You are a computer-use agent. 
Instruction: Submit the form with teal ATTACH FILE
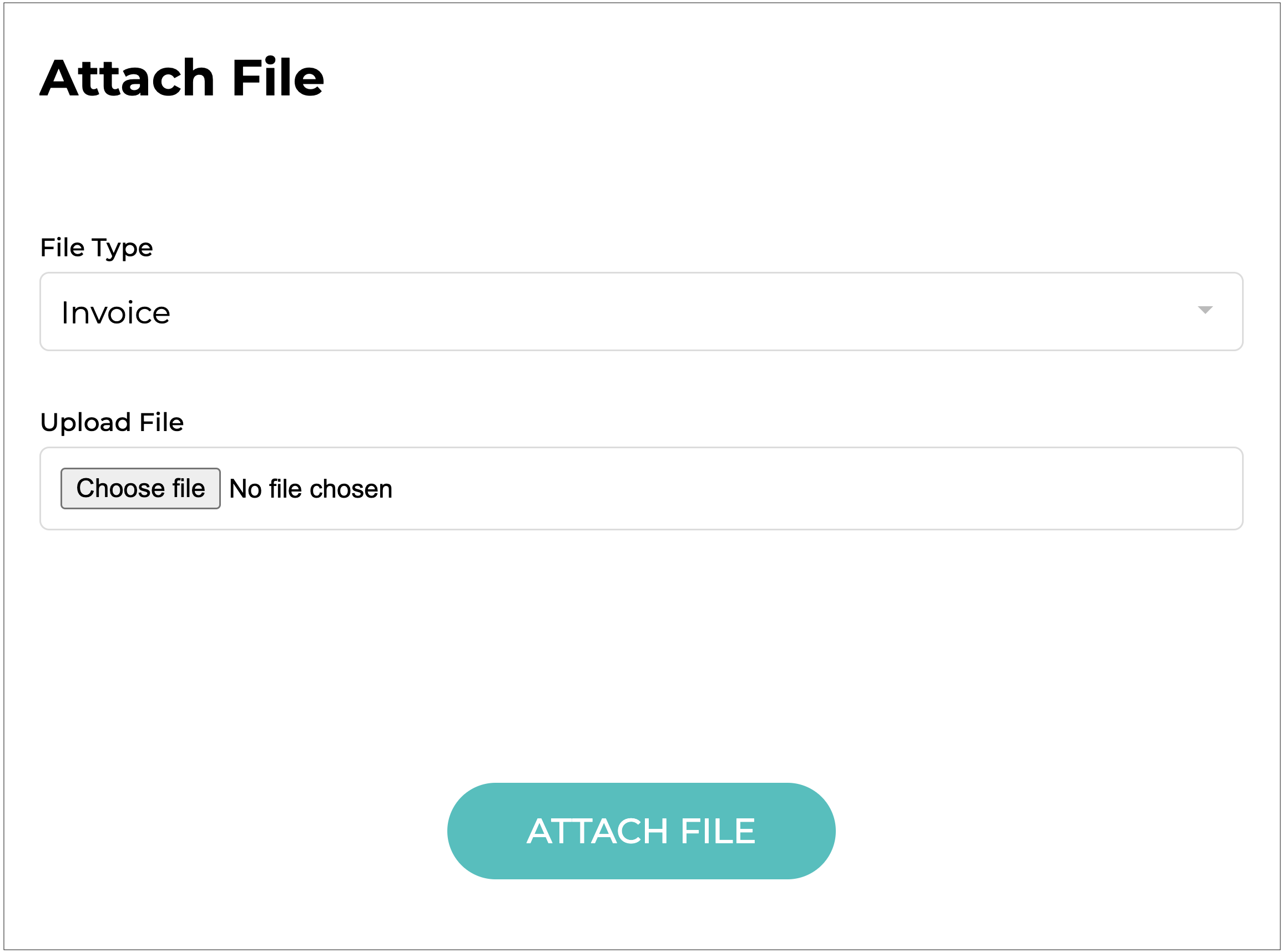(641, 831)
